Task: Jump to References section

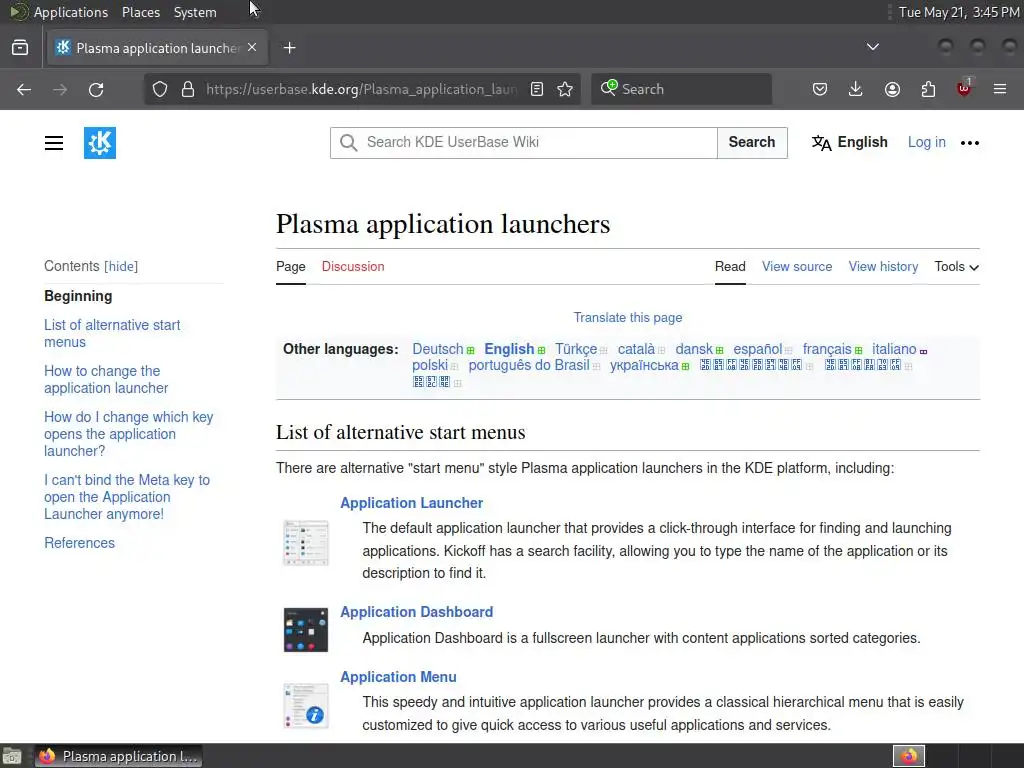Action: coord(80,543)
